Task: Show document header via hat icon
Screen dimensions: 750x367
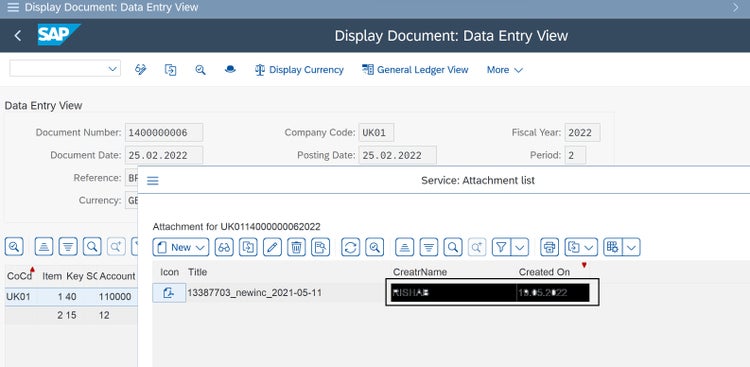Action: click(230, 69)
